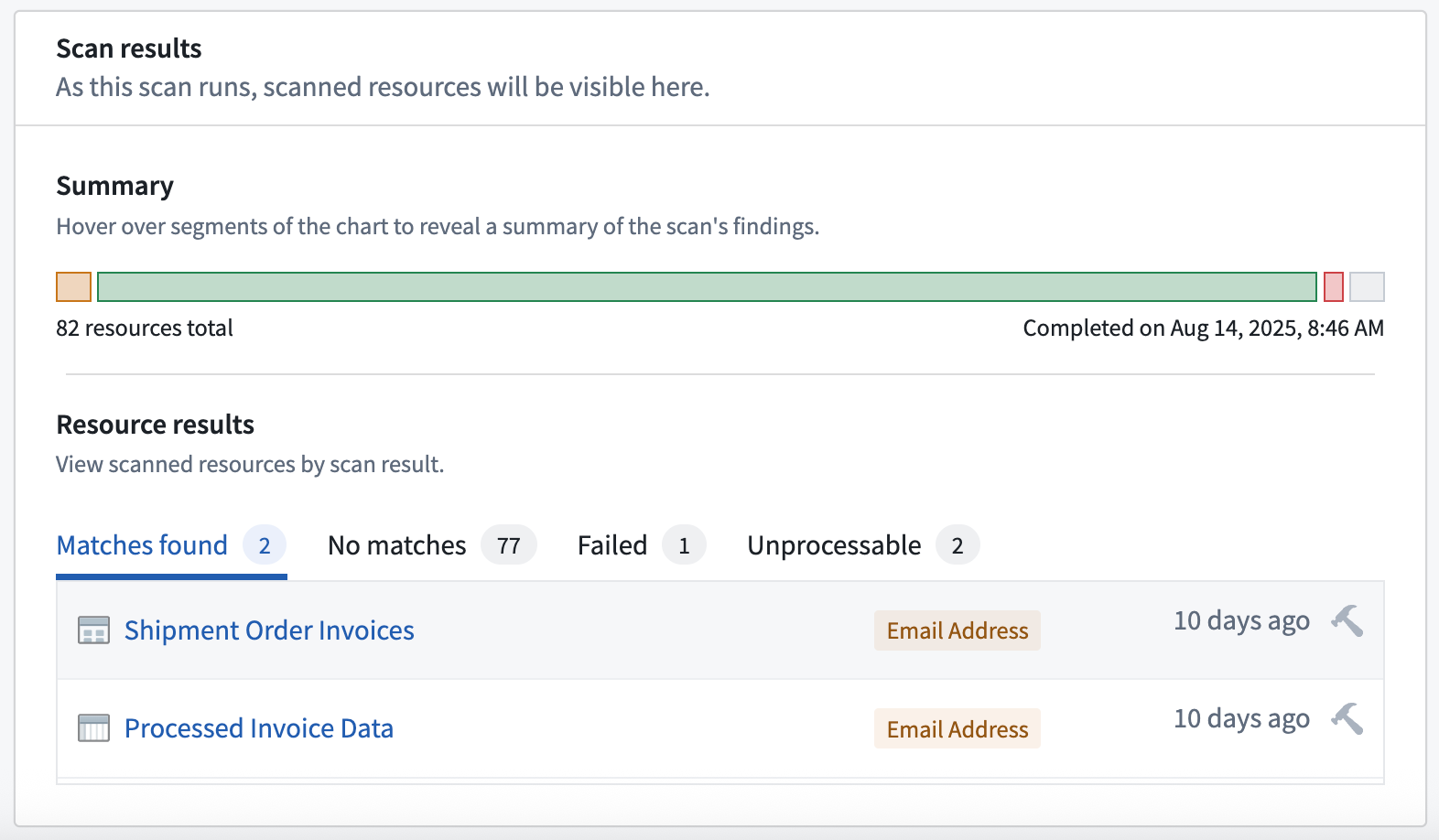Image resolution: width=1439 pixels, height=840 pixels.
Task: Click the hammer icon for Processed Invoice Data
Action: [1347, 719]
